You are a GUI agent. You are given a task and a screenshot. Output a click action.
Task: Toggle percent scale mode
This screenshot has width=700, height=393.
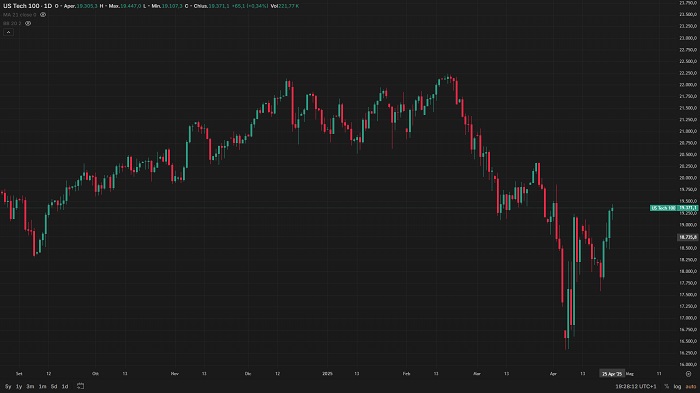pyautogui.click(x=667, y=386)
